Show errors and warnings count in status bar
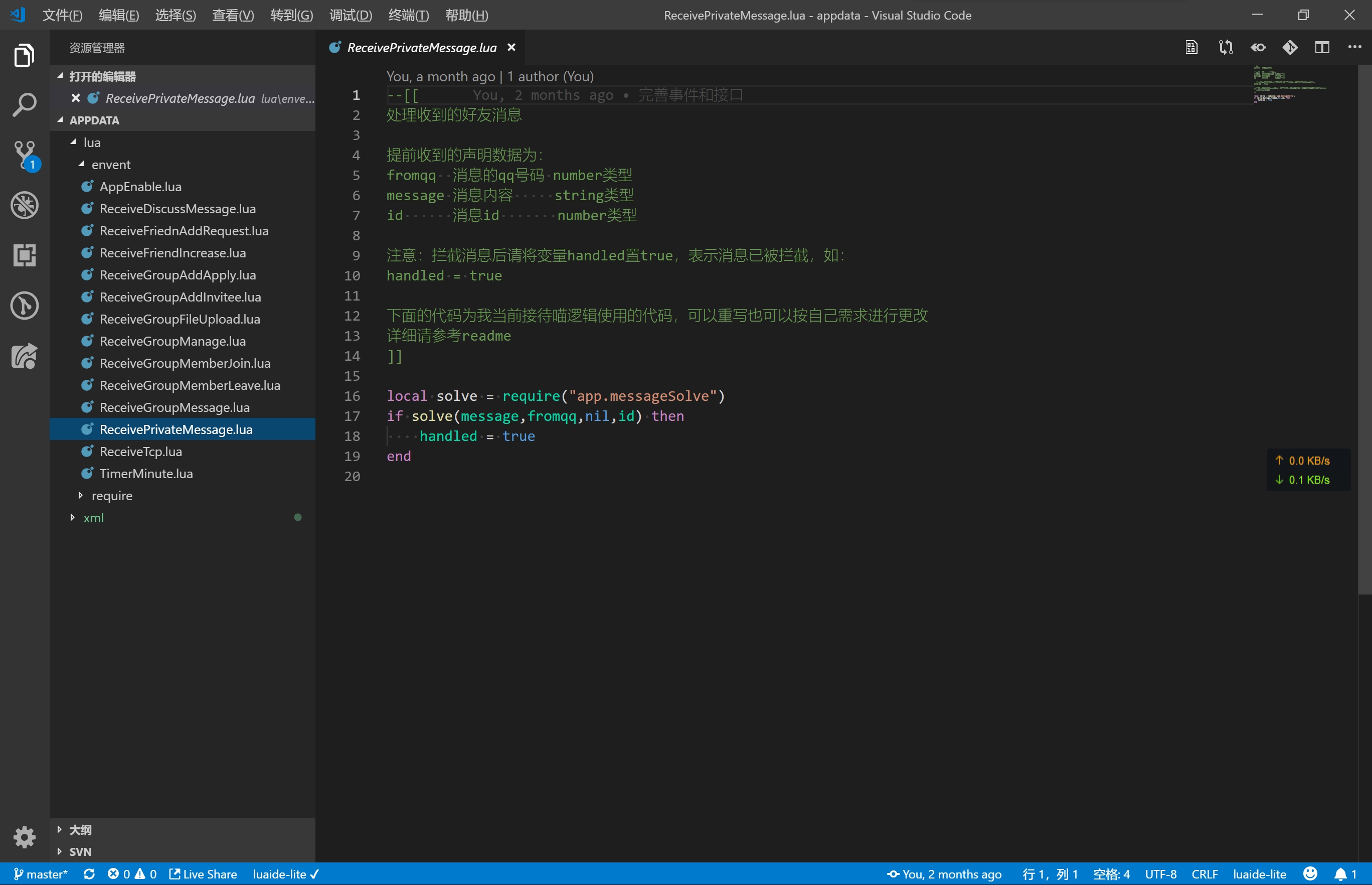Viewport: 1372px width, 885px height. [x=132, y=874]
